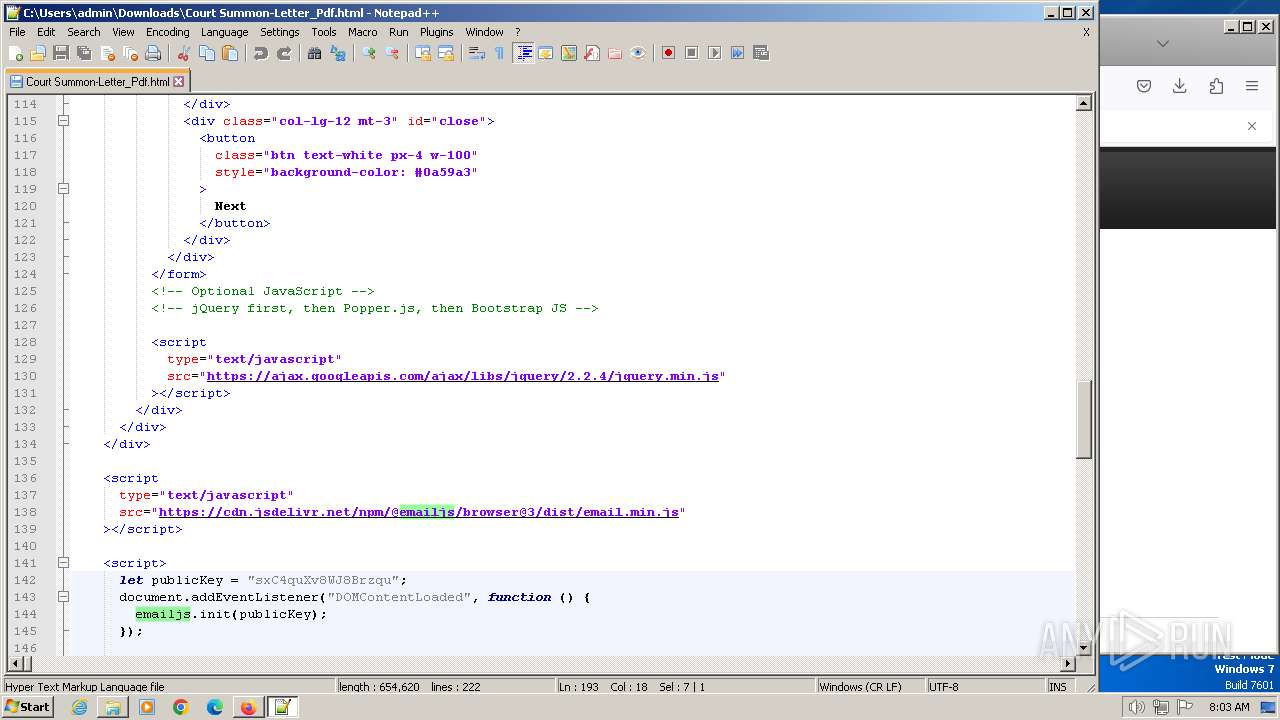Open Chrome from the taskbar
The height and width of the screenshot is (720, 1280).
click(180, 707)
